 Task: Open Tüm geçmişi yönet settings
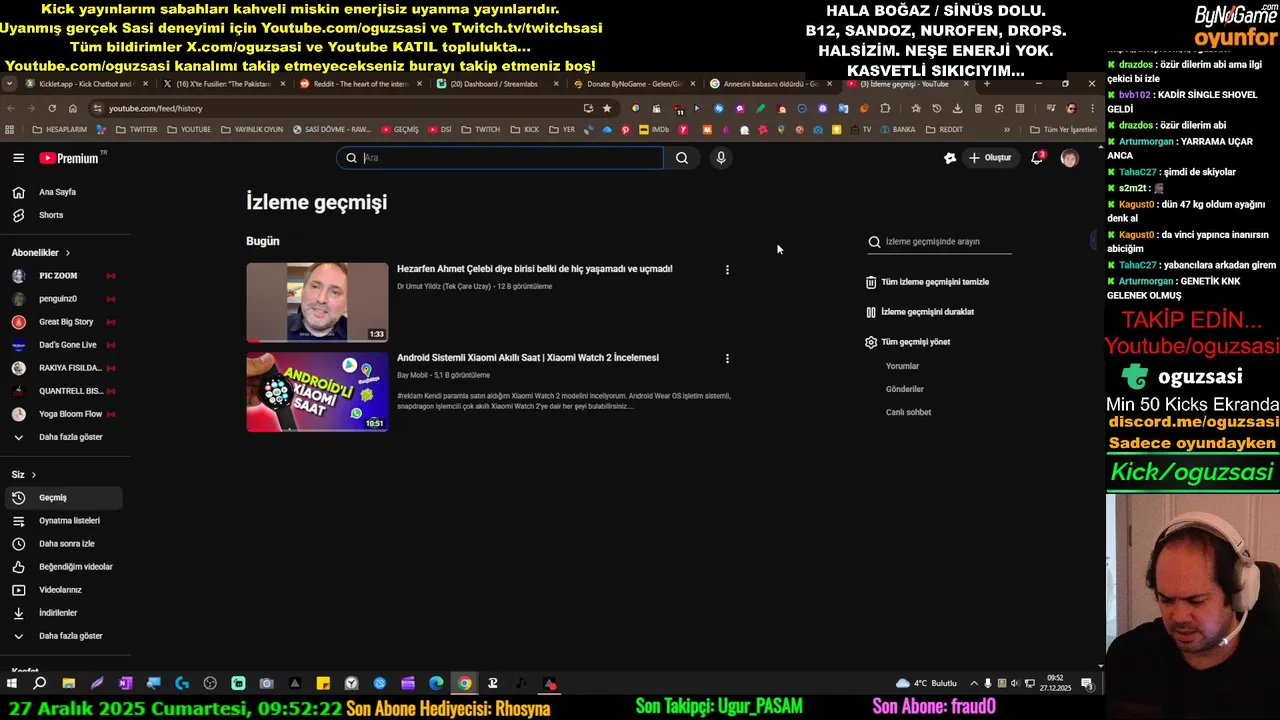pos(908,342)
